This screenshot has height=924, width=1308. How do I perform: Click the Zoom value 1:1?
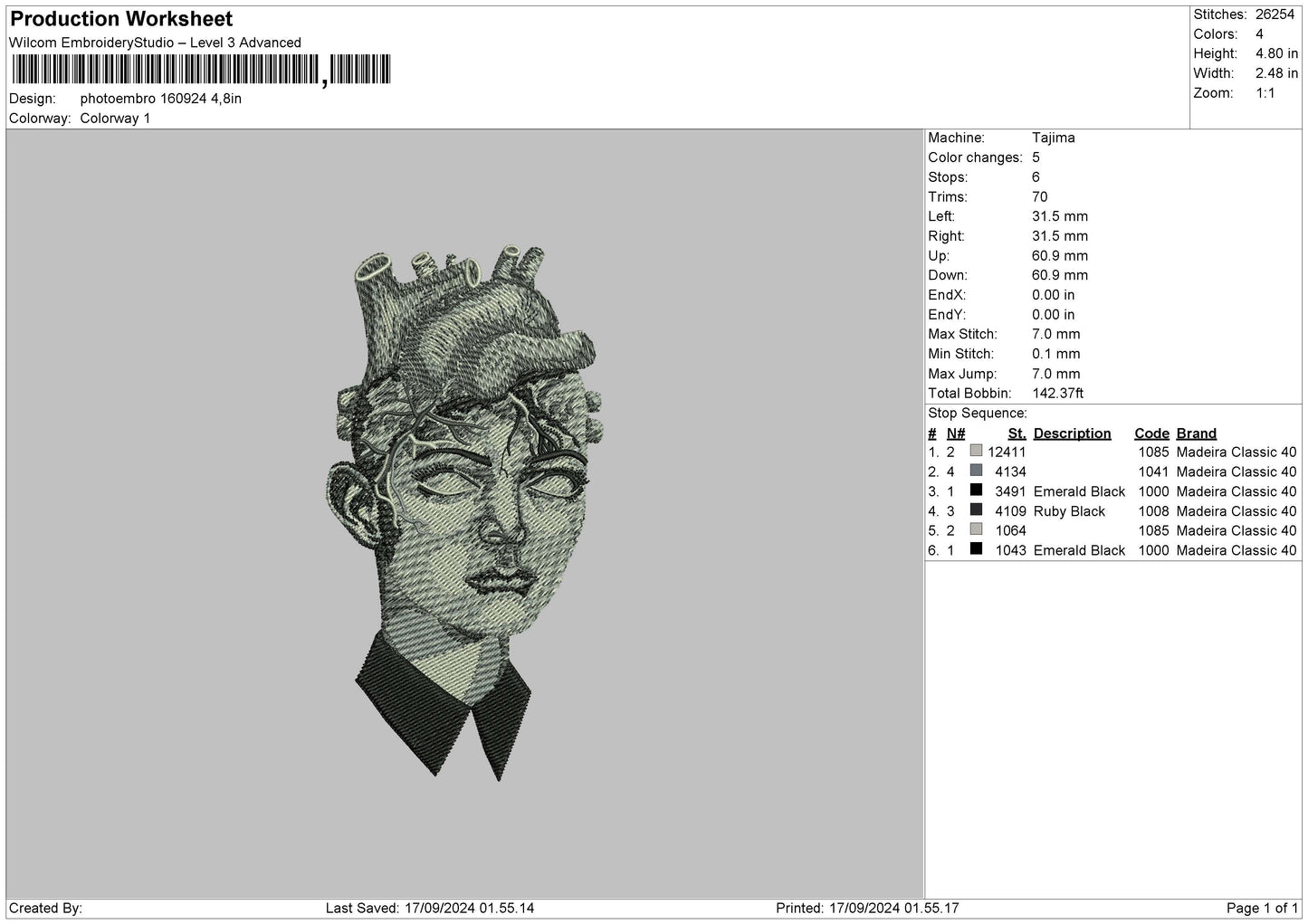tap(1265, 93)
